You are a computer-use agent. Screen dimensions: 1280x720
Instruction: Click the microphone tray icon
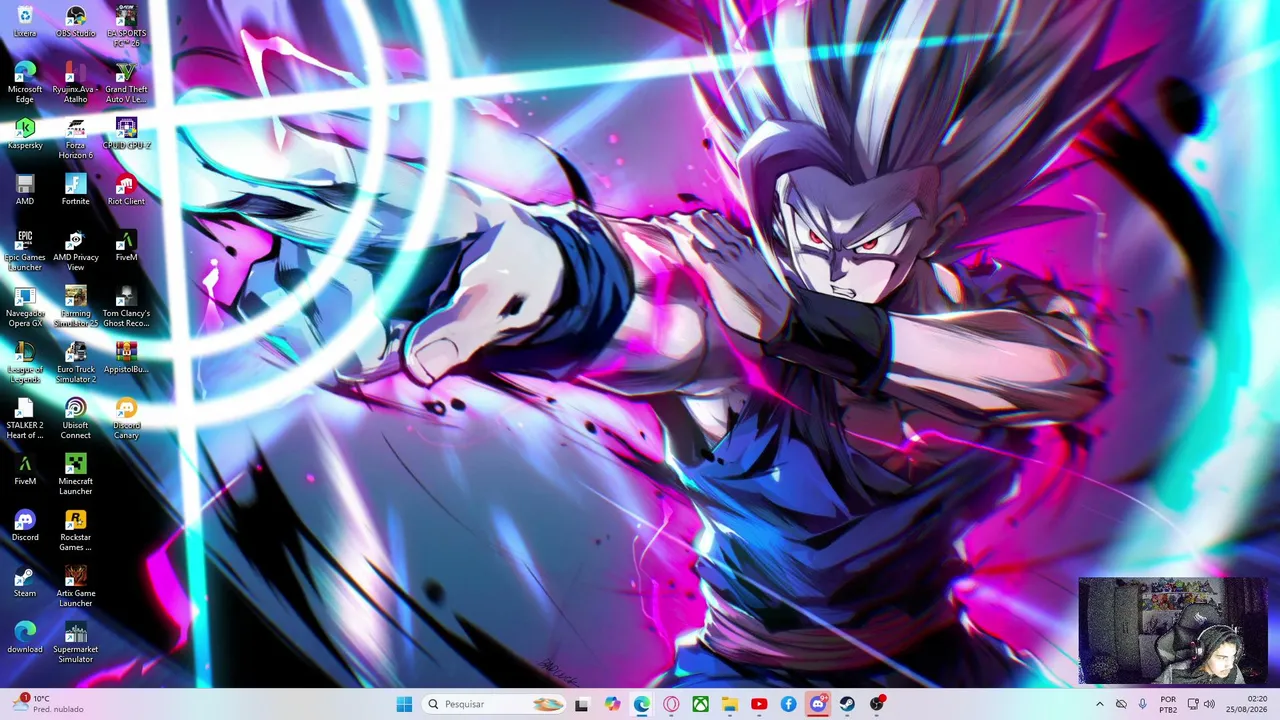point(1143,704)
